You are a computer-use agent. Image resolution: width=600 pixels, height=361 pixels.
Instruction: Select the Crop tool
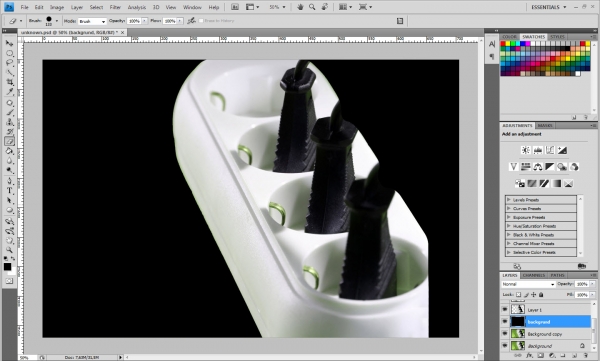[x=9, y=82]
